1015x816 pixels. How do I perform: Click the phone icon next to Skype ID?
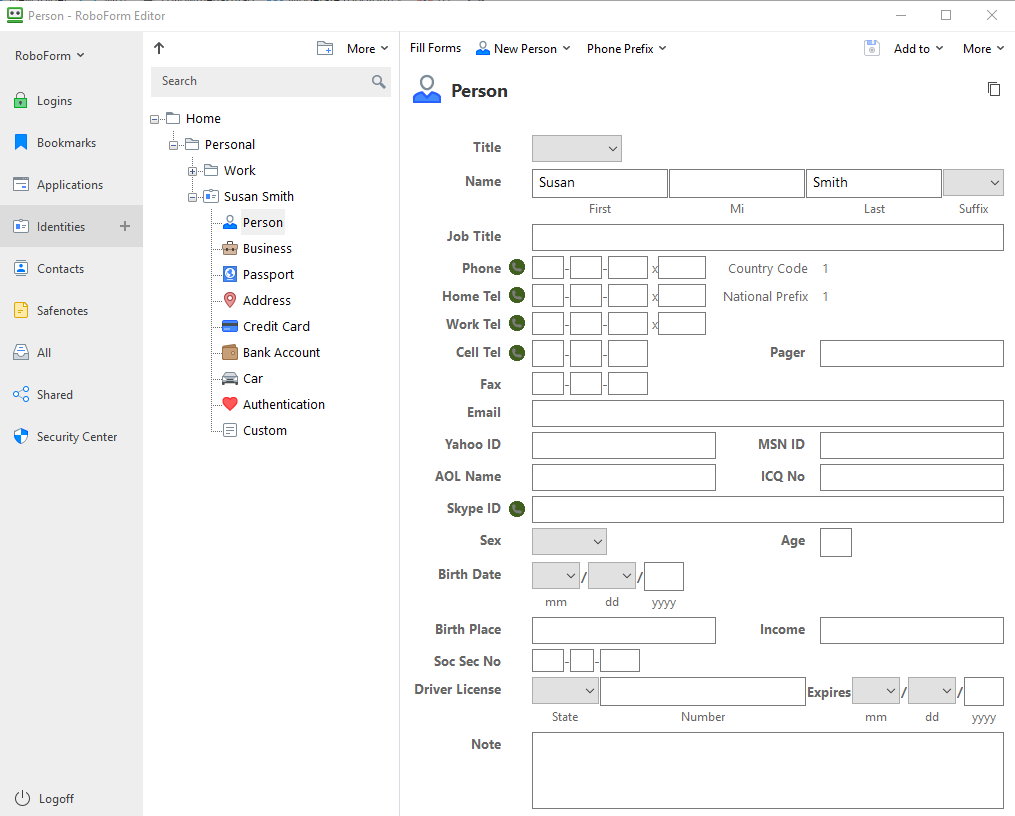coord(517,509)
